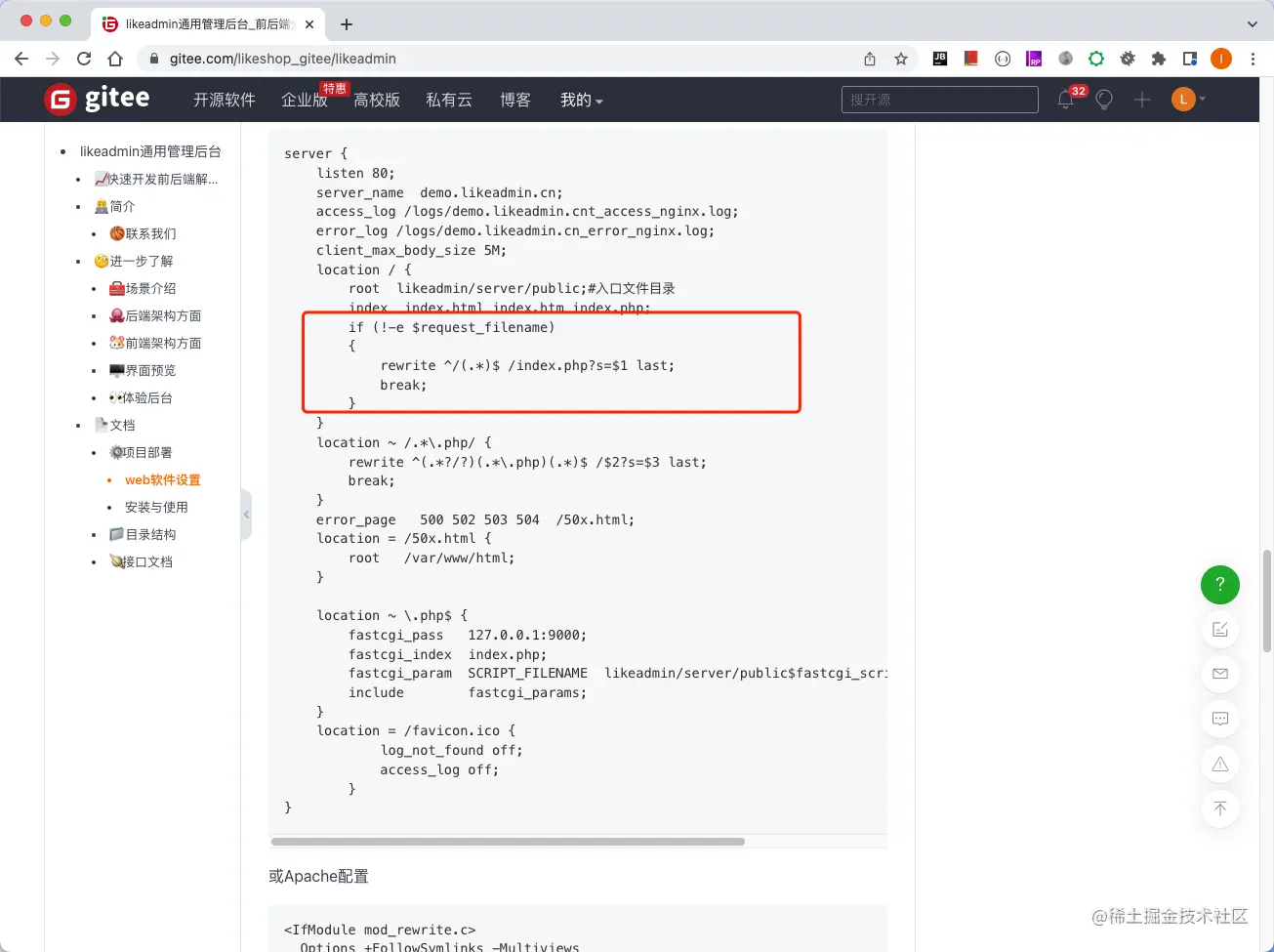Open 安装与使用 in sidebar
Viewport: 1274px width, 952px height.
pyautogui.click(x=156, y=507)
